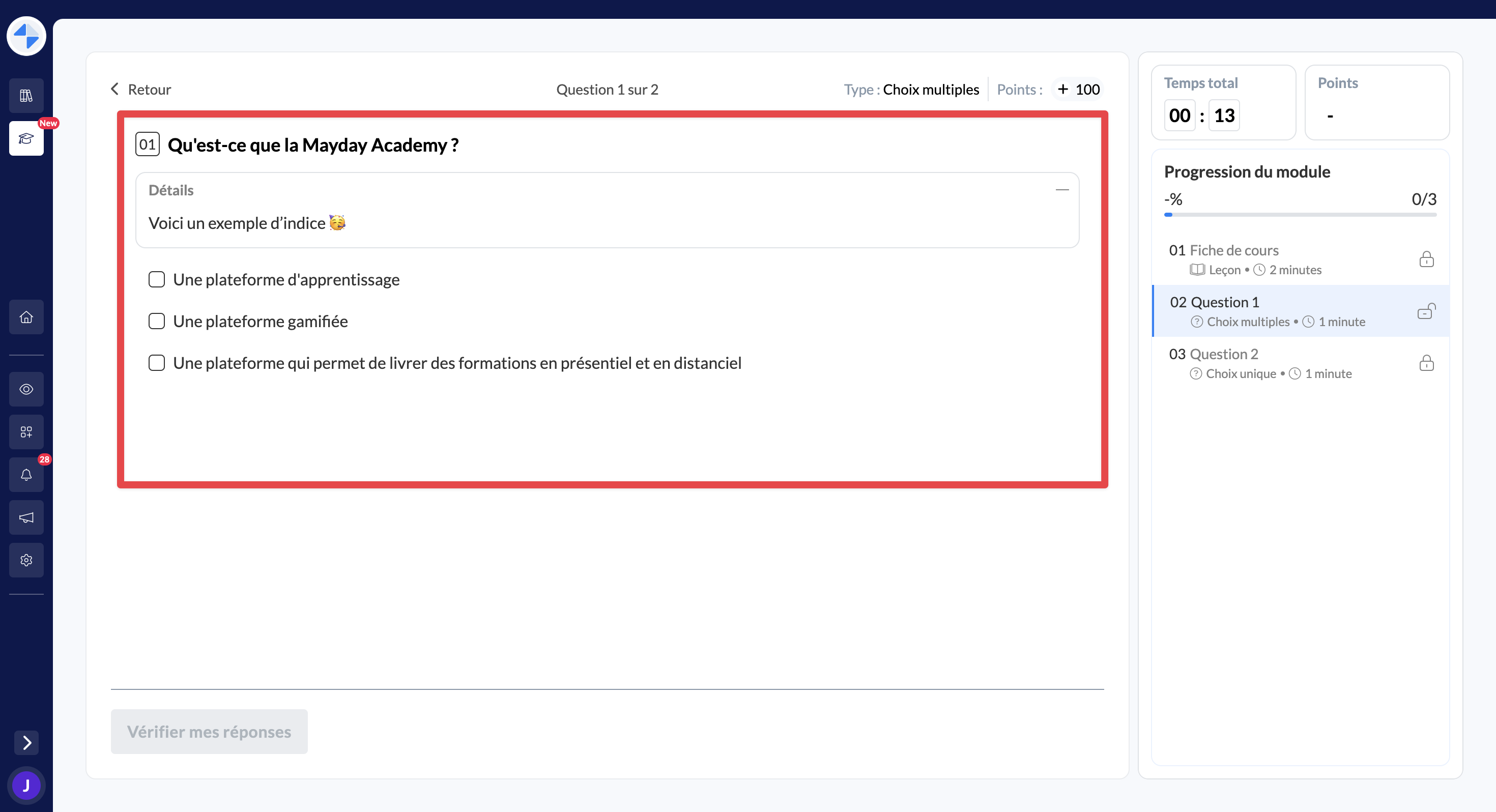Open the notifications bell icon
This screenshot has height=812, width=1496.
(26, 475)
